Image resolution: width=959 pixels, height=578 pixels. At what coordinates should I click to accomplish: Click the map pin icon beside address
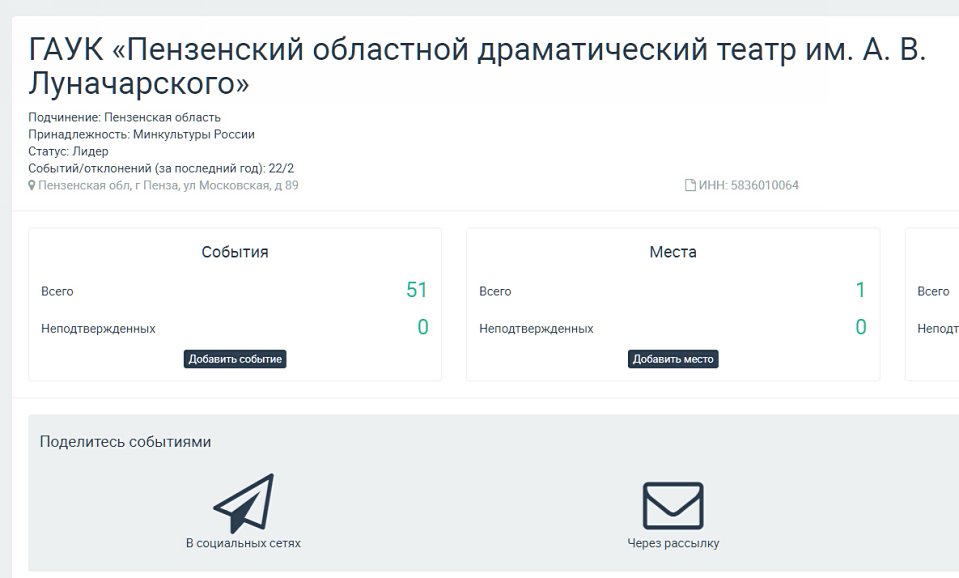click(32, 185)
